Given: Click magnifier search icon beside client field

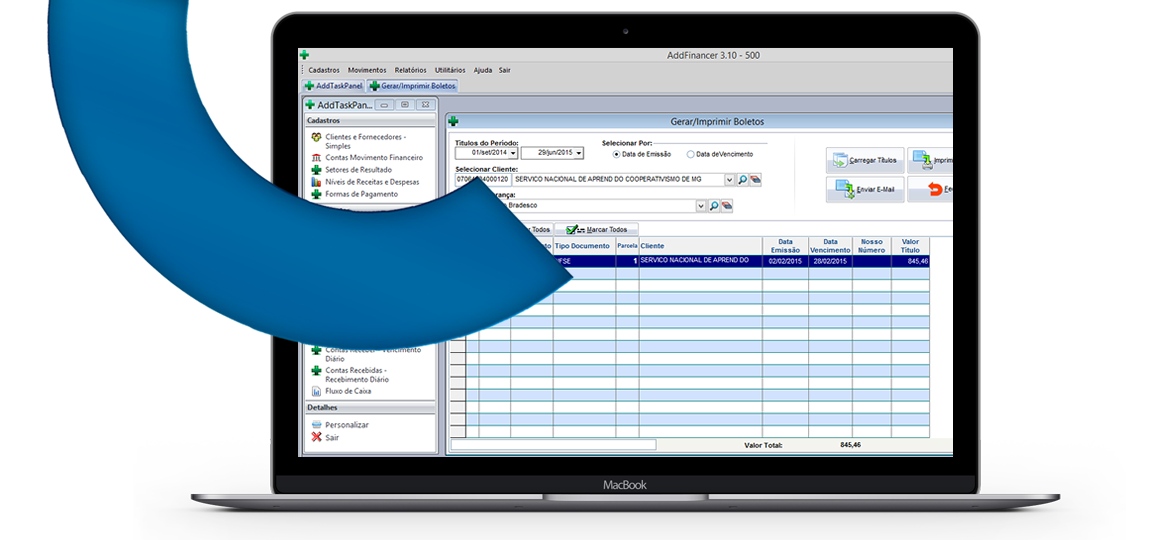Looking at the screenshot, I should coord(742,180).
